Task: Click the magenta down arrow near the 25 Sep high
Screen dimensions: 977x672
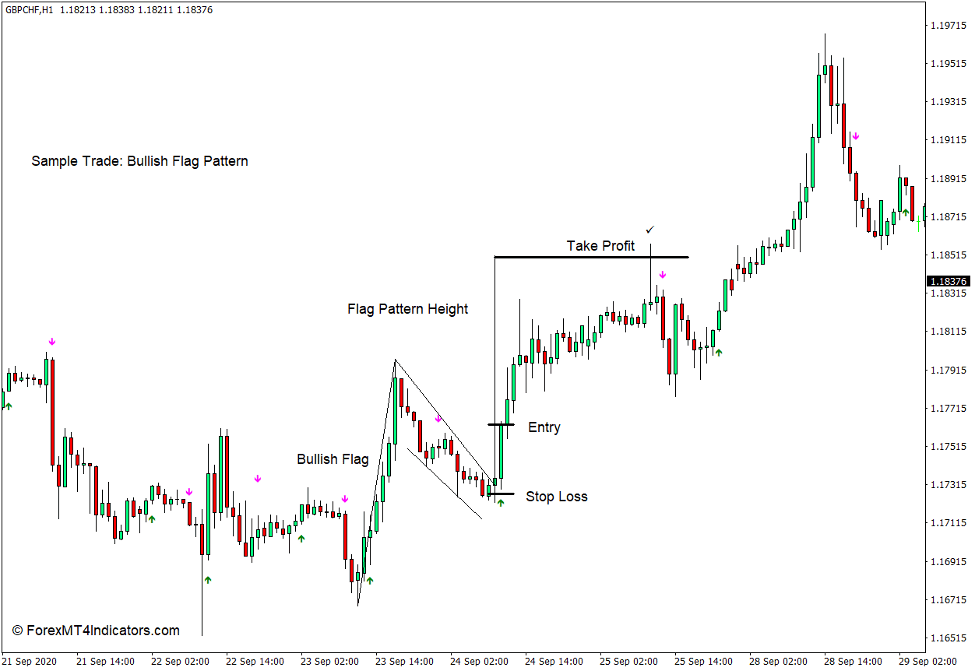Action: click(x=662, y=273)
